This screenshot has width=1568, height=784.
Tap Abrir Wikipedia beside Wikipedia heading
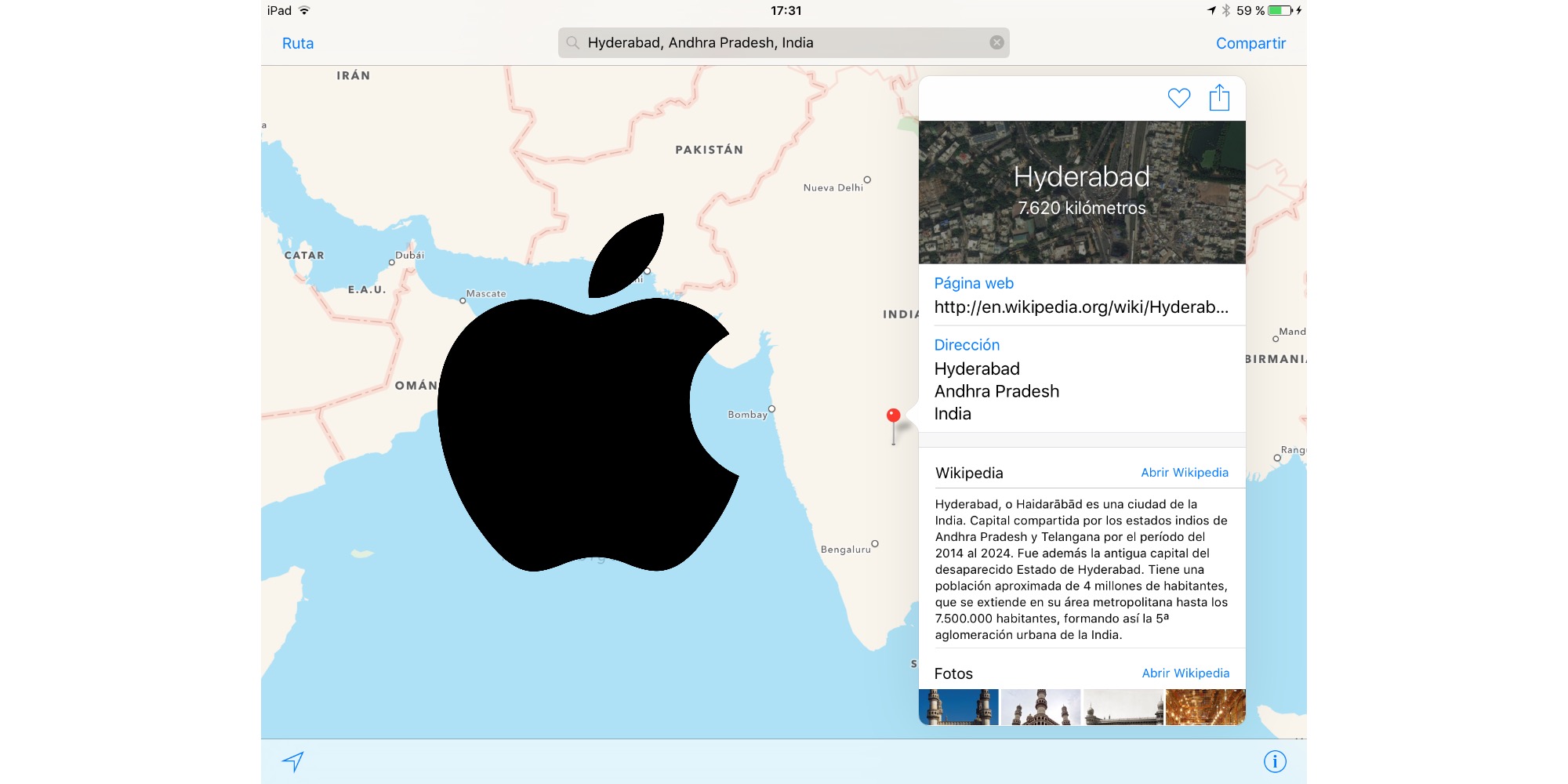1184,472
